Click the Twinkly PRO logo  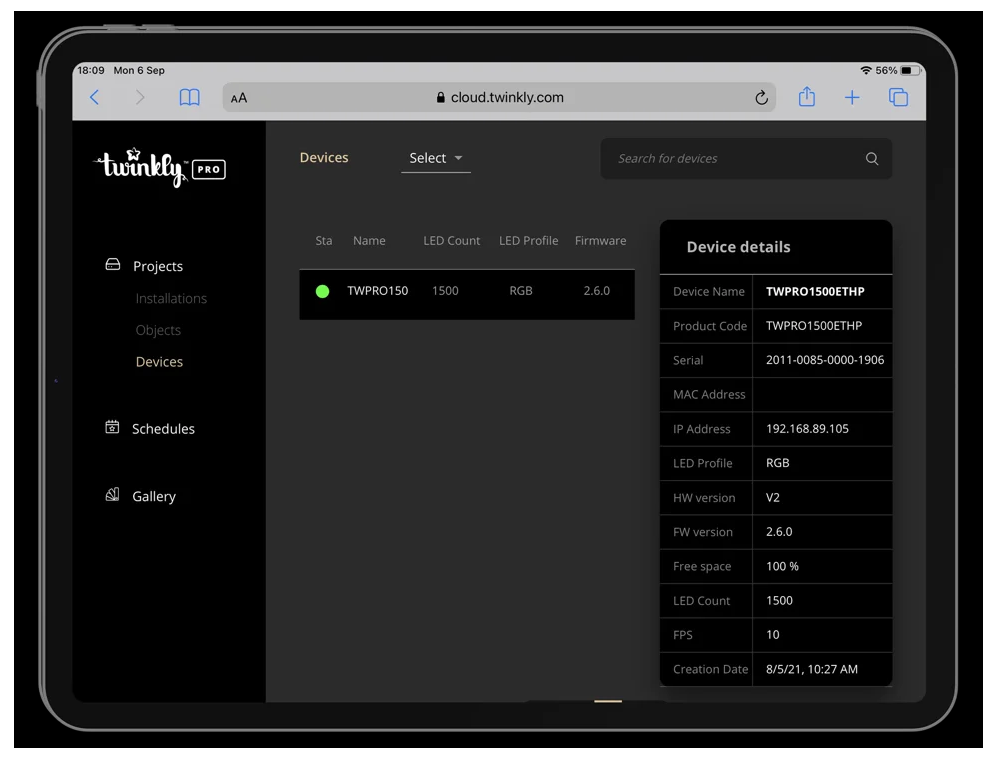[x=160, y=167]
